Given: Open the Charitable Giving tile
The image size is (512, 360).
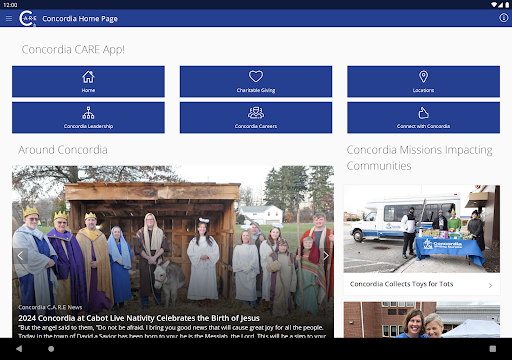Looking at the screenshot, I should click(256, 81).
